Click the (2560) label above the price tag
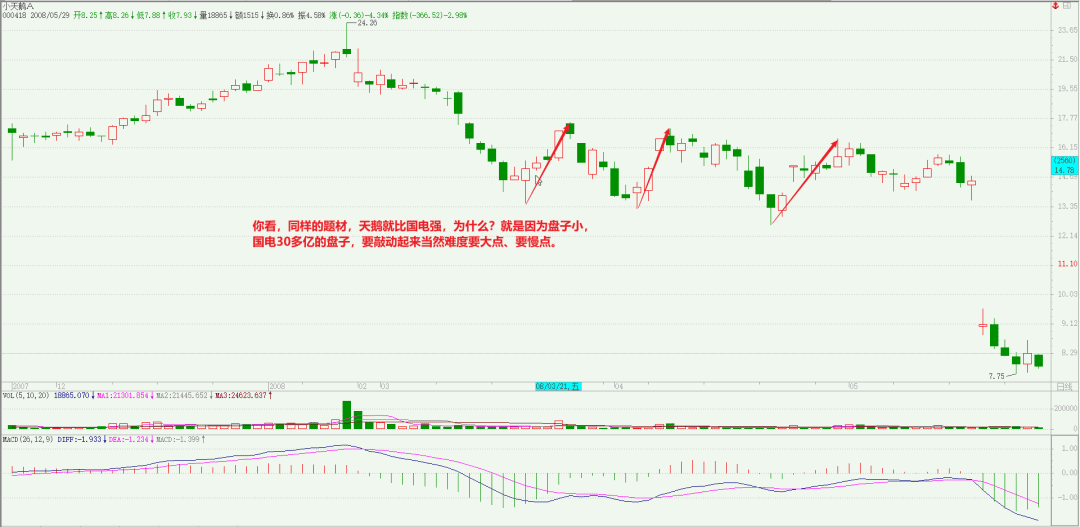This screenshot has height=527, width=1080. coord(1064,161)
